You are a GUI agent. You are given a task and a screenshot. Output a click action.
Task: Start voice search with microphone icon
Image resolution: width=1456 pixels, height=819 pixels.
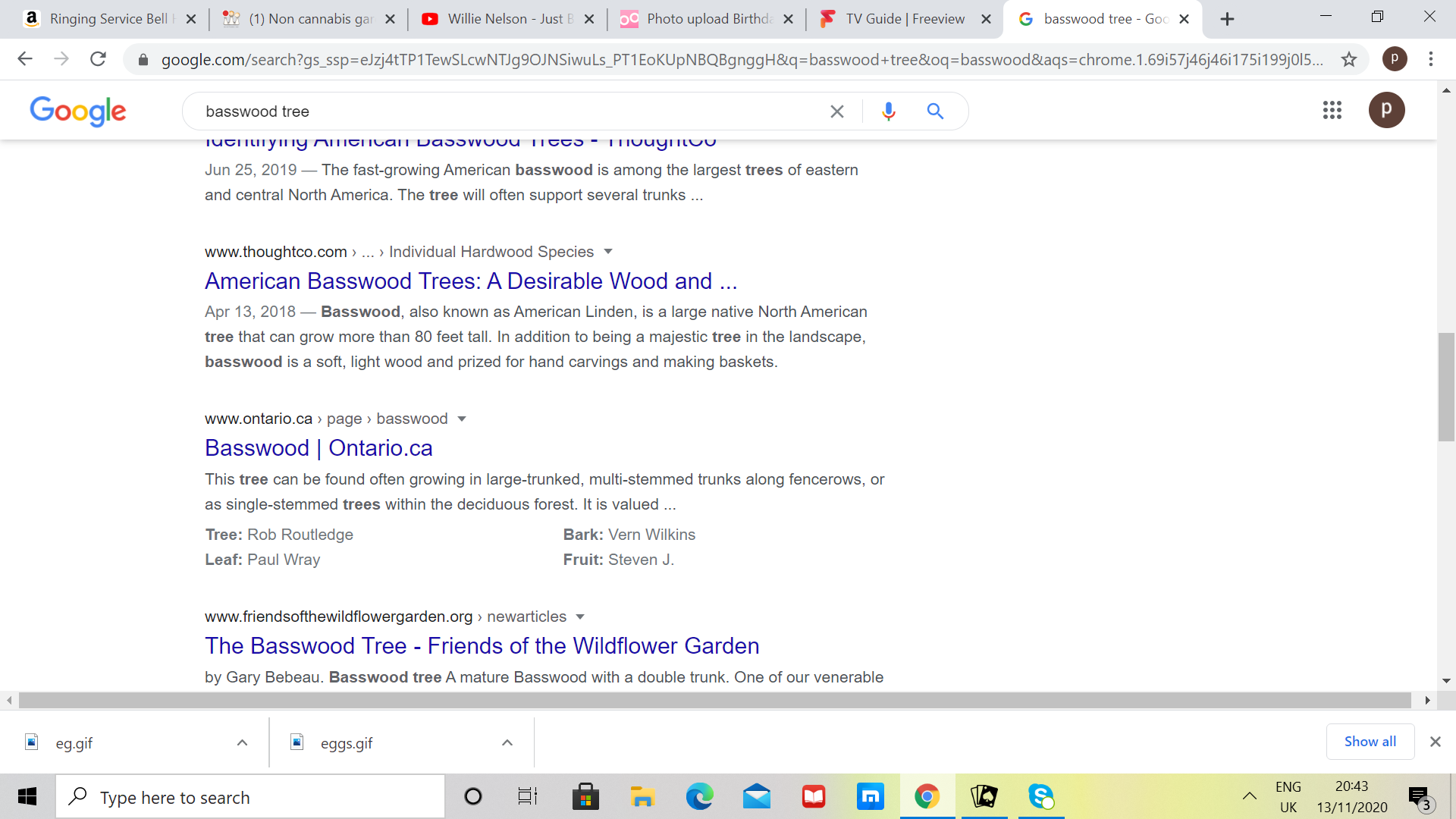tap(888, 111)
